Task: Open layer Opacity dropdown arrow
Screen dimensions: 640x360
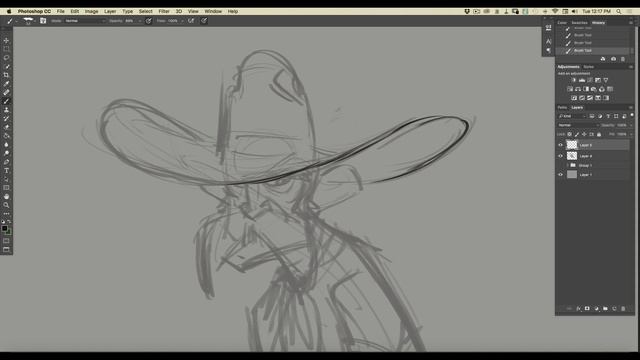Action: 631,125
